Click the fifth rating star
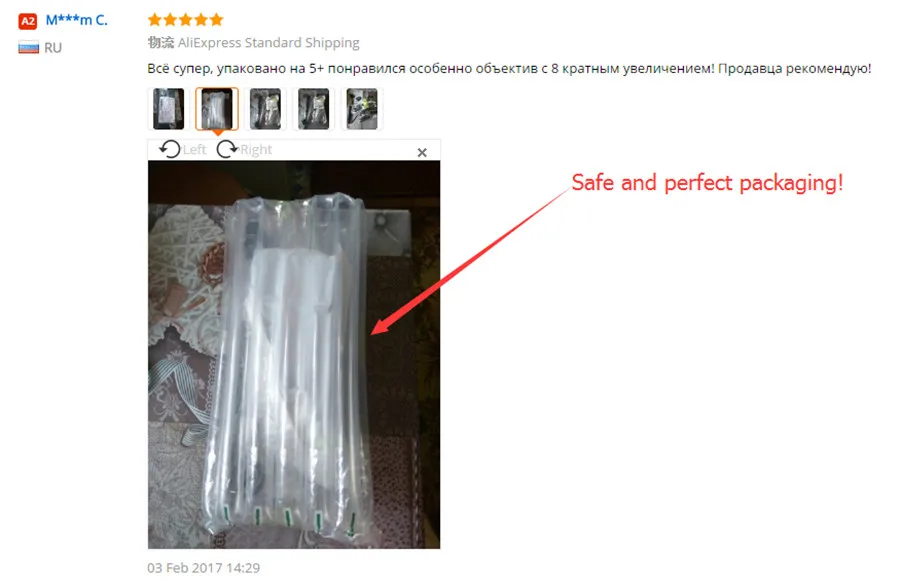This screenshot has height=588, width=900. 216,20
